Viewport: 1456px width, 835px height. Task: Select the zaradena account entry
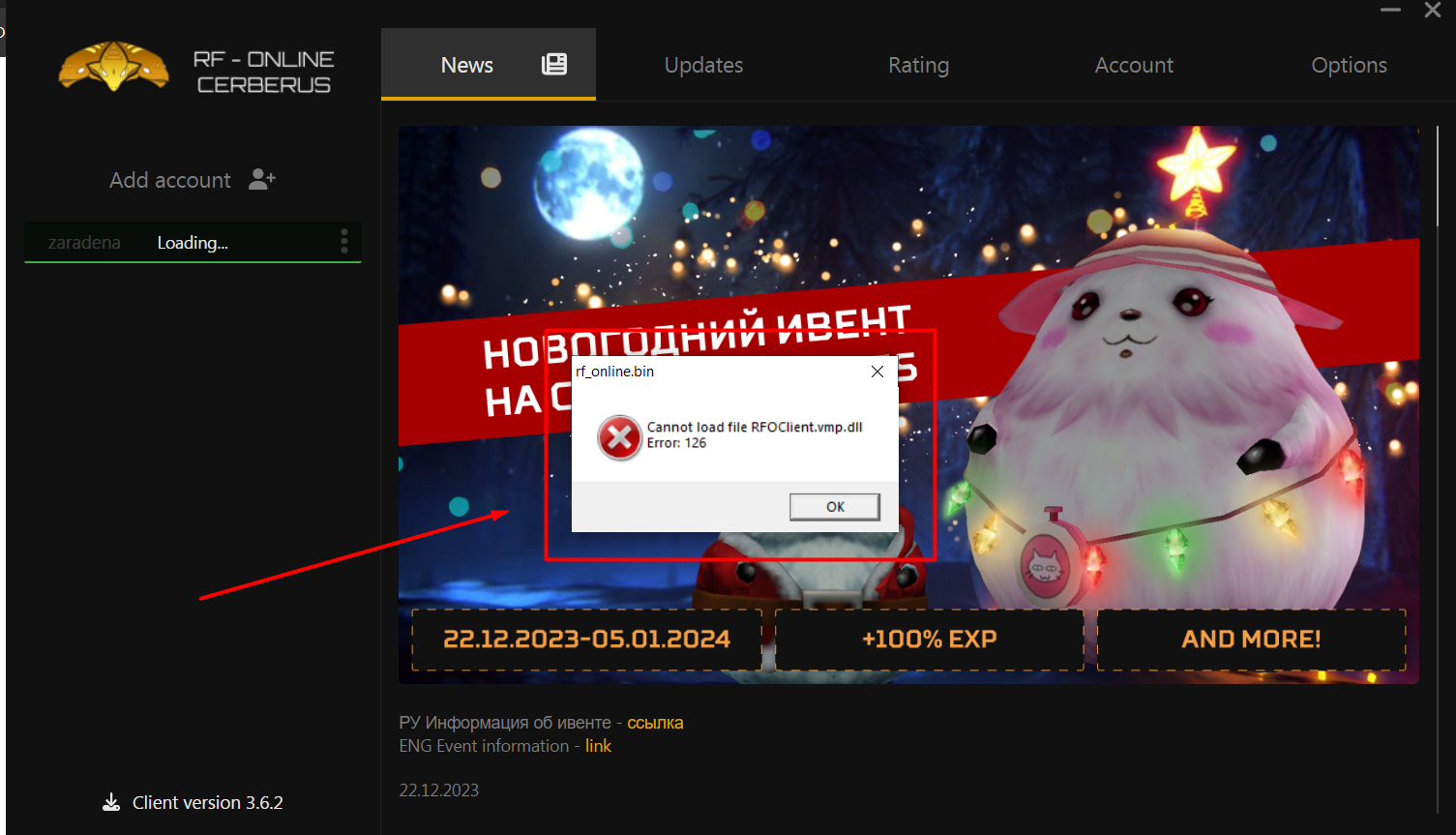point(193,242)
